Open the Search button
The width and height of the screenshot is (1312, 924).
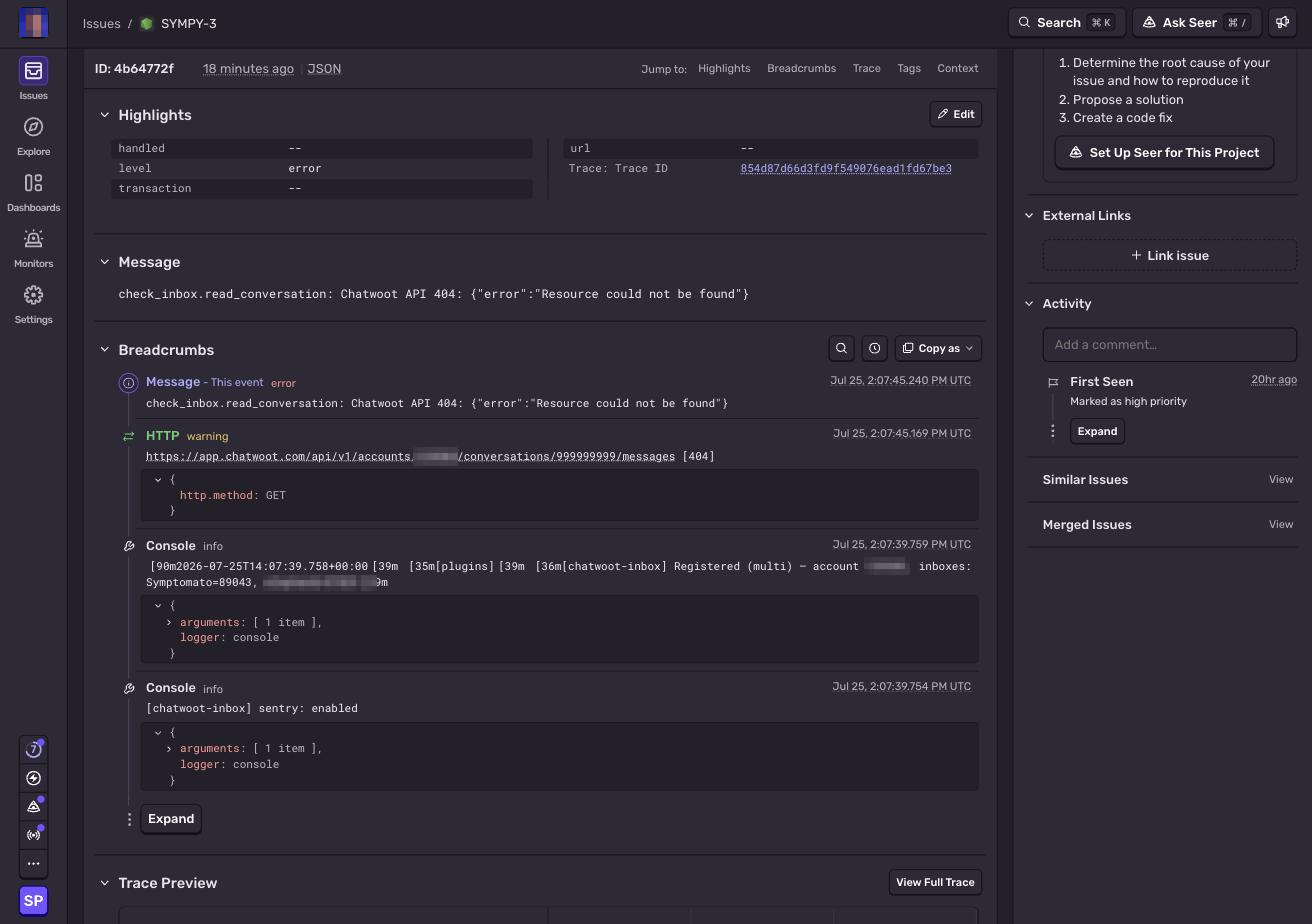pos(1067,22)
